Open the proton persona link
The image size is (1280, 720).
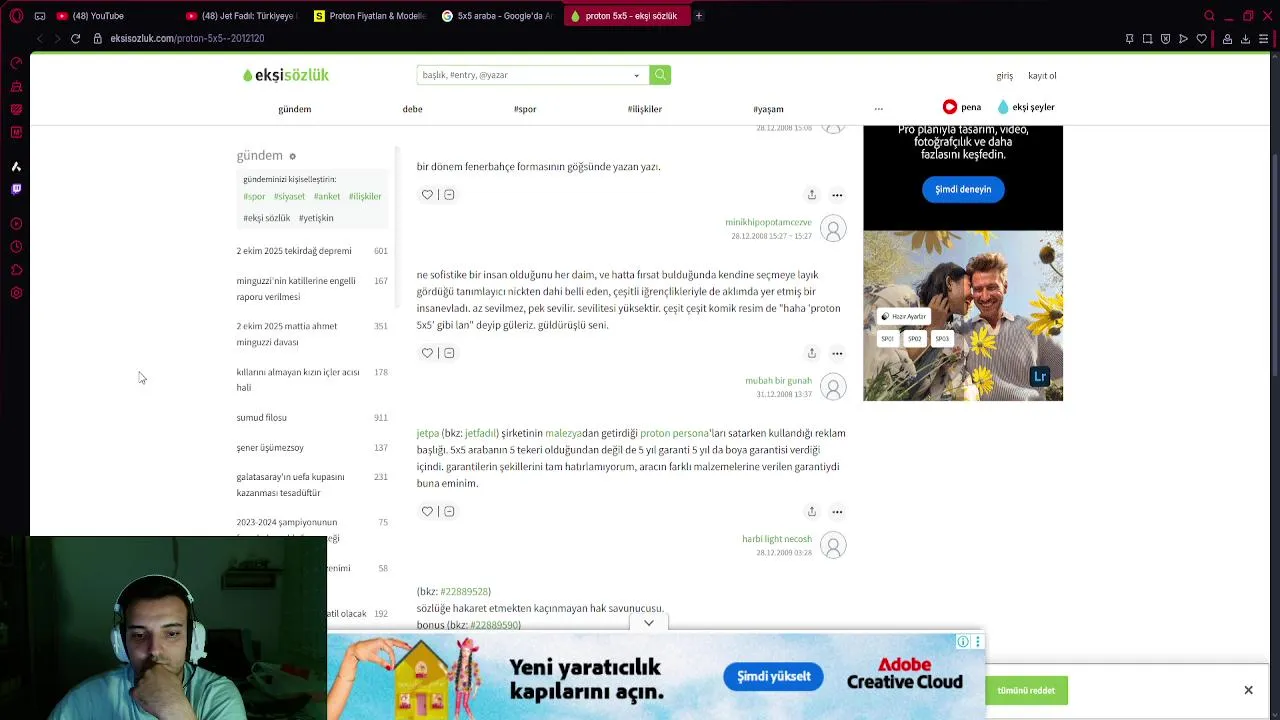pos(674,433)
